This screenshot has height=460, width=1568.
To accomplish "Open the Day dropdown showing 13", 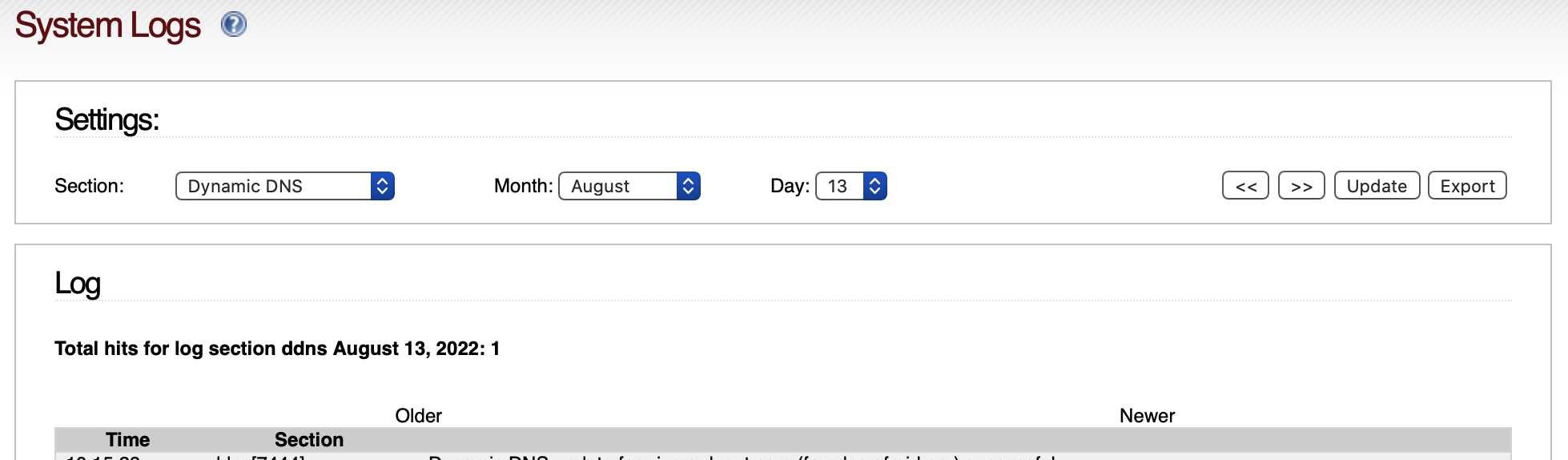I will [x=851, y=186].
